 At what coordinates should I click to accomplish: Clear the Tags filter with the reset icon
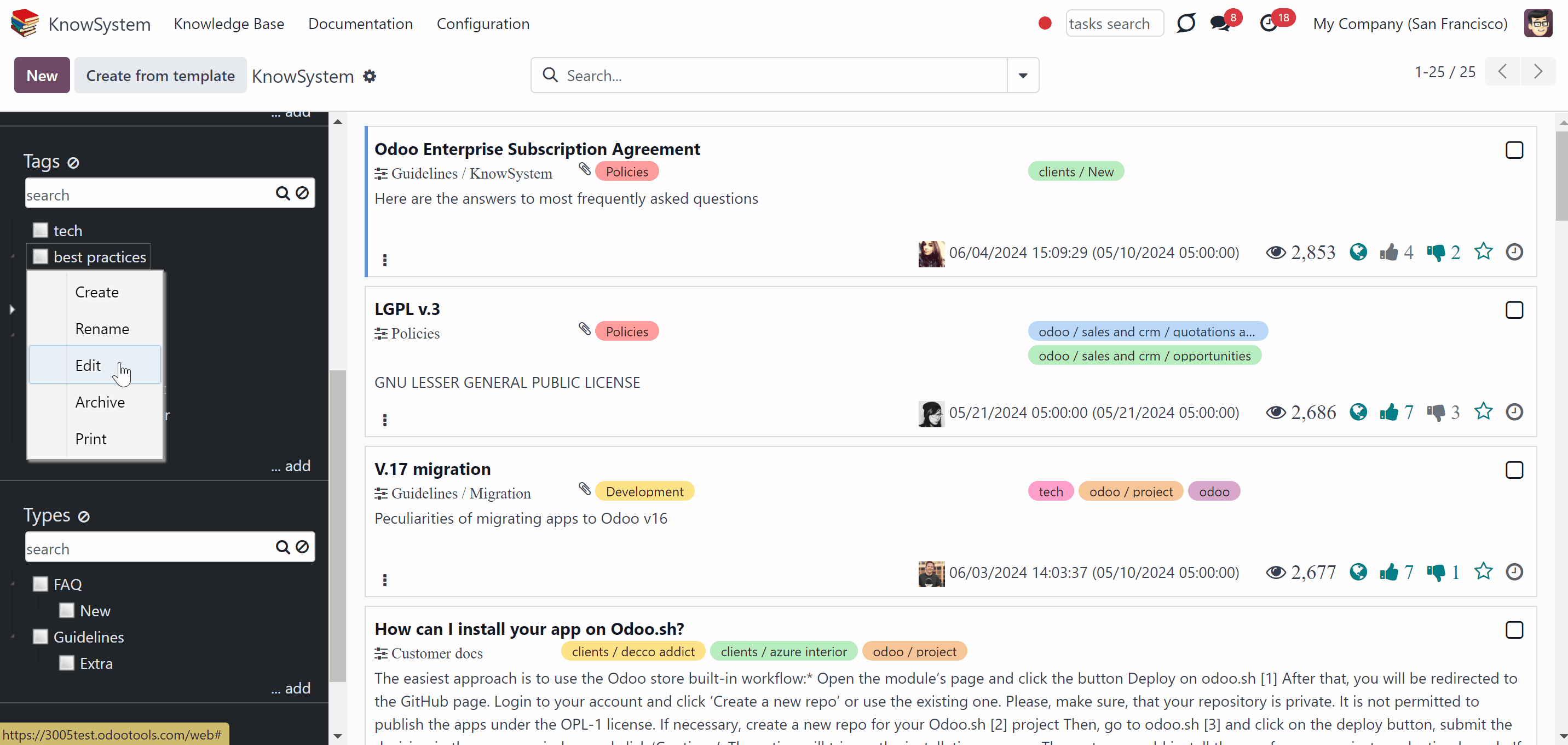[x=73, y=163]
